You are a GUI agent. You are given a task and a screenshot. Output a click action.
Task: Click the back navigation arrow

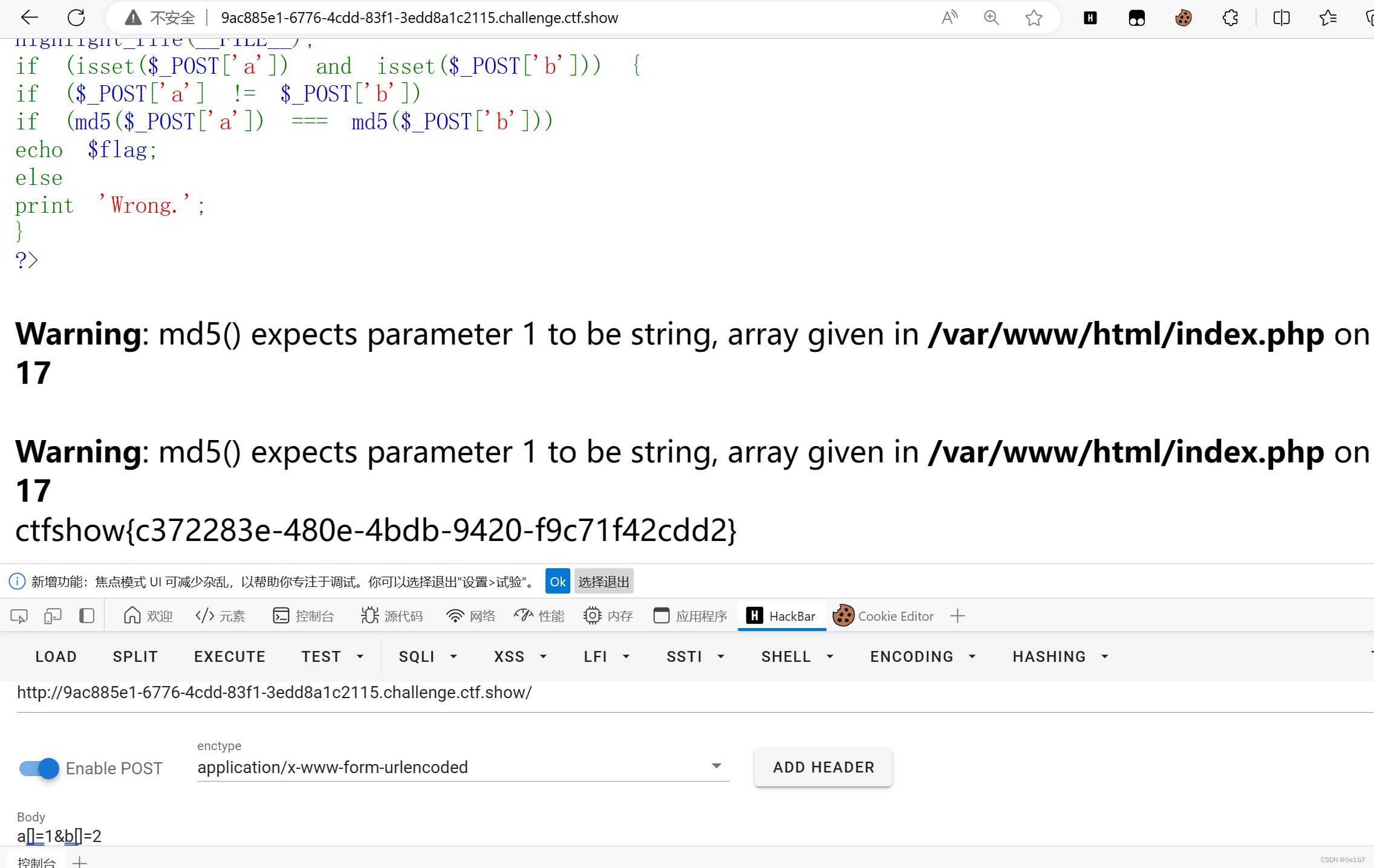tap(29, 18)
